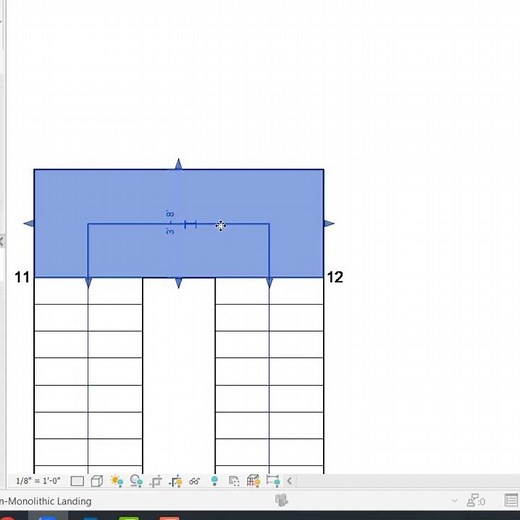Image resolution: width=520 pixels, height=520 pixels.
Task: Open the view scale 1/8" = 1'-0" selector
Action: [x=38, y=481]
